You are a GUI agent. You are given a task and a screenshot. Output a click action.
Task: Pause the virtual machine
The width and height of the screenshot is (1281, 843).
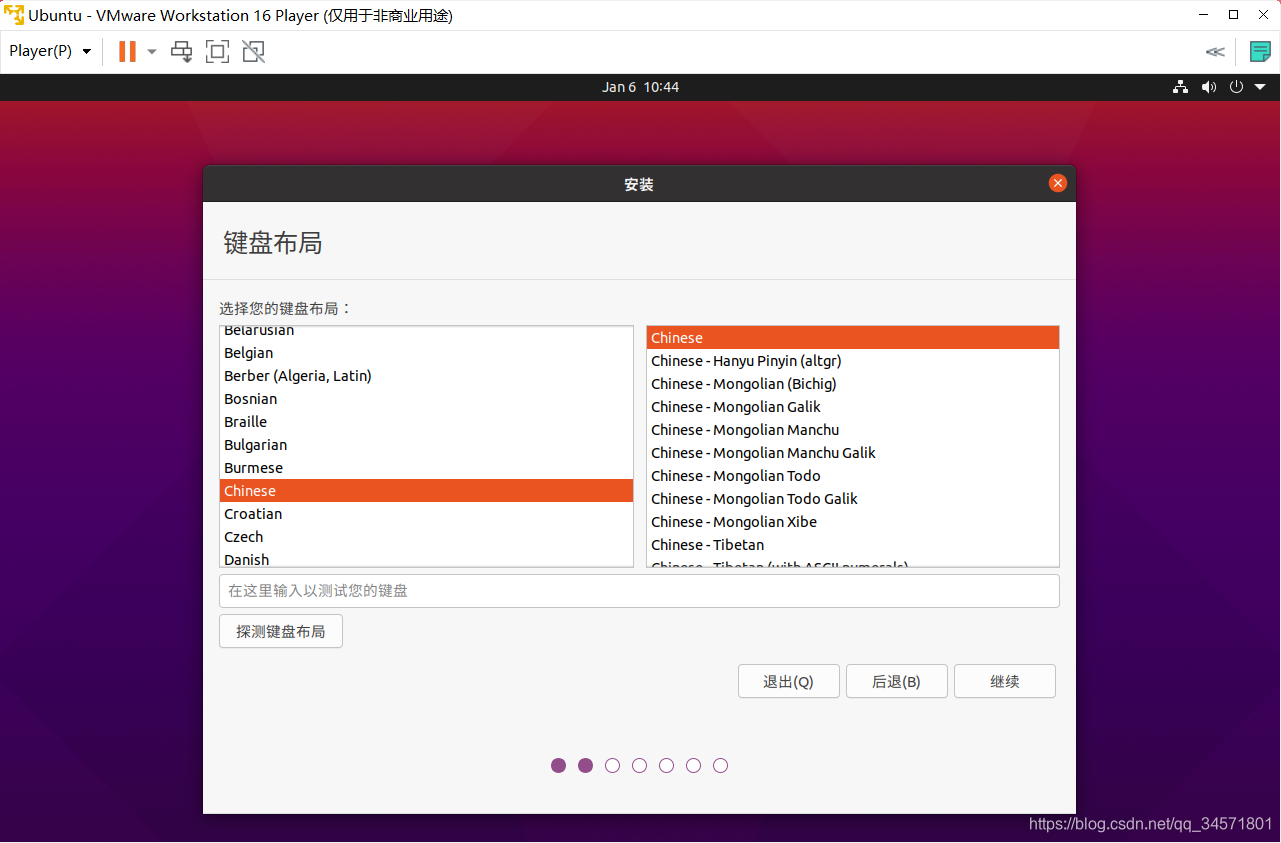click(x=127, y=51)
